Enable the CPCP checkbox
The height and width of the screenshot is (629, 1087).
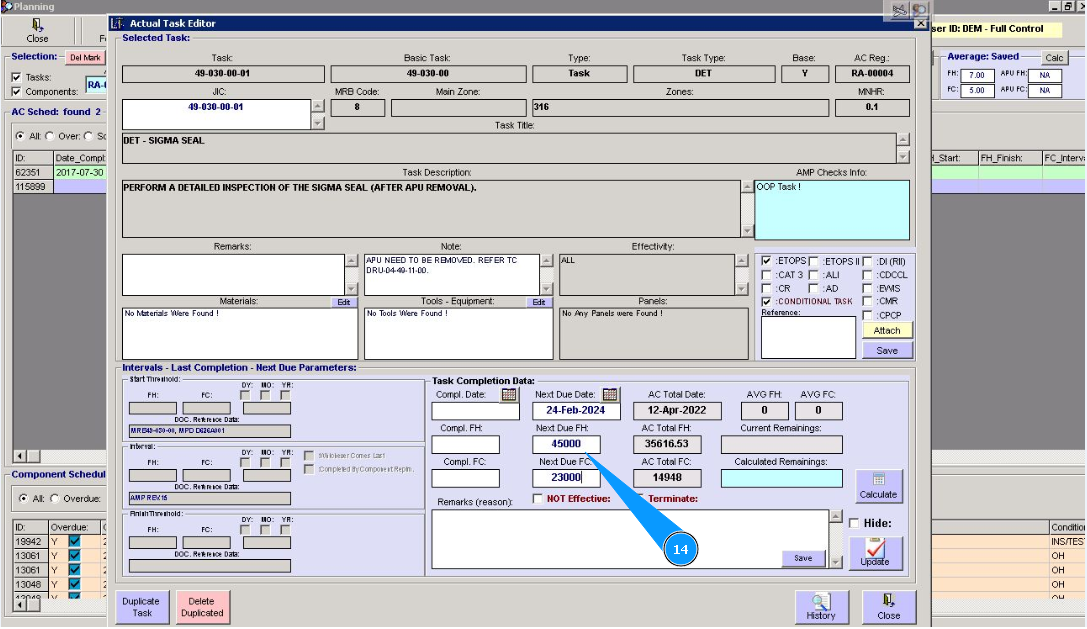point(867,315)
